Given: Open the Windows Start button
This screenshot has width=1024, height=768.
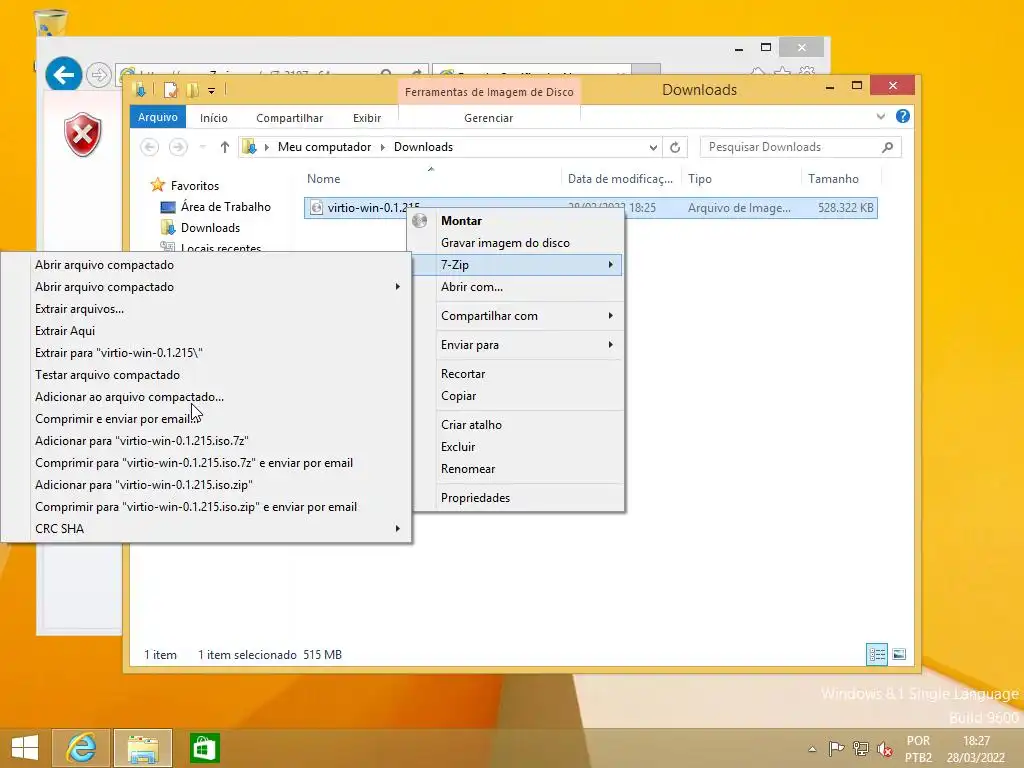Looking at the screenshot, I should click(x=25, y=748).
